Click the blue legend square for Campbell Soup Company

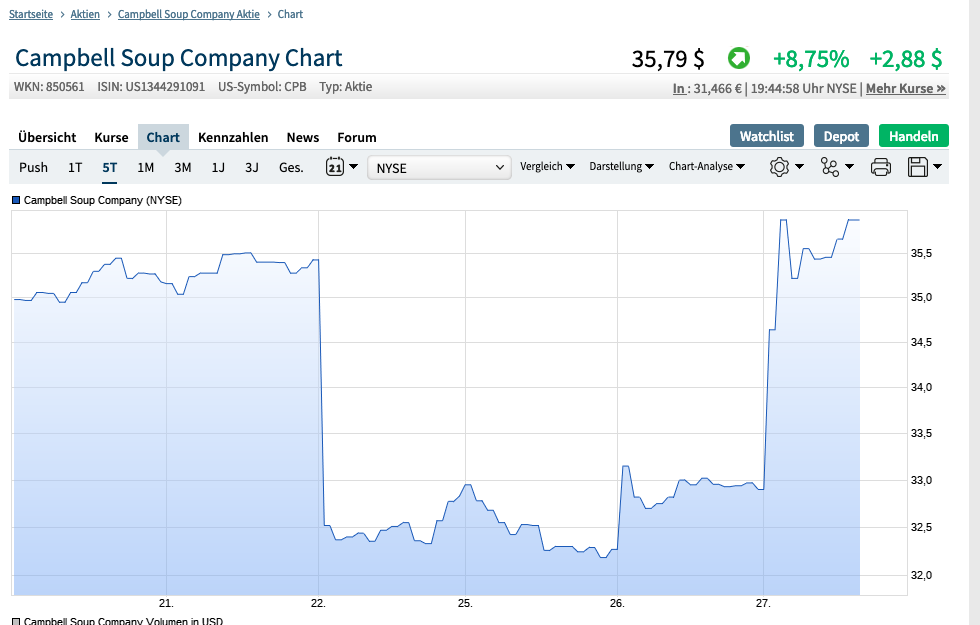14,200
